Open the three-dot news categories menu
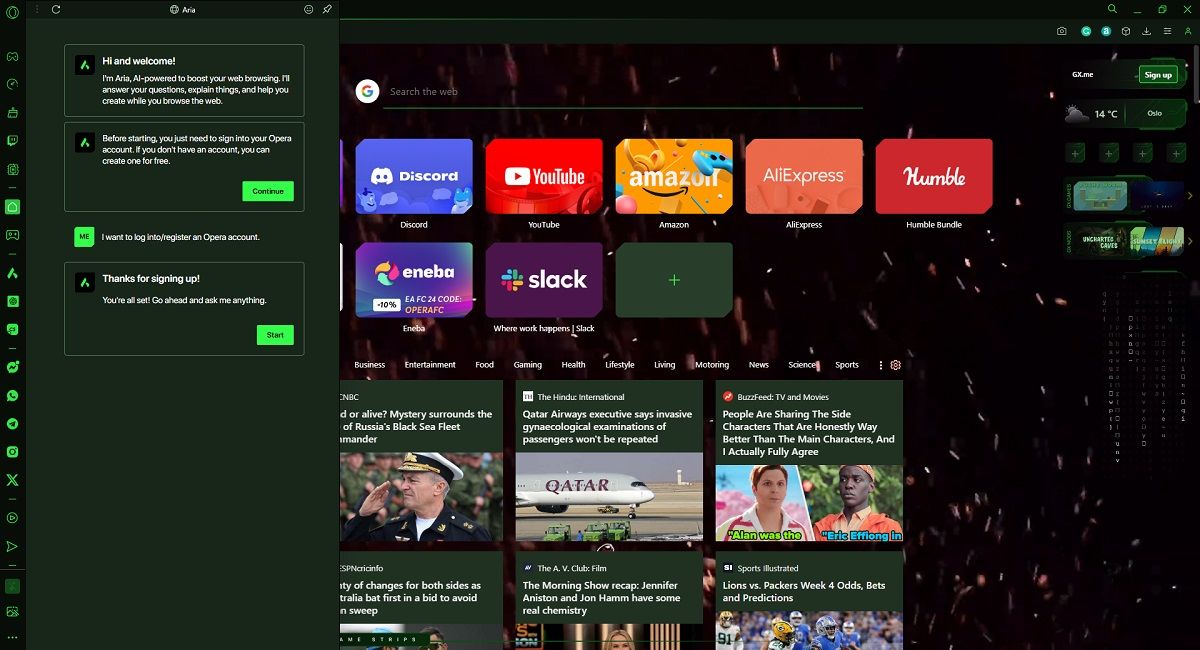 click(x=880, y=365)
